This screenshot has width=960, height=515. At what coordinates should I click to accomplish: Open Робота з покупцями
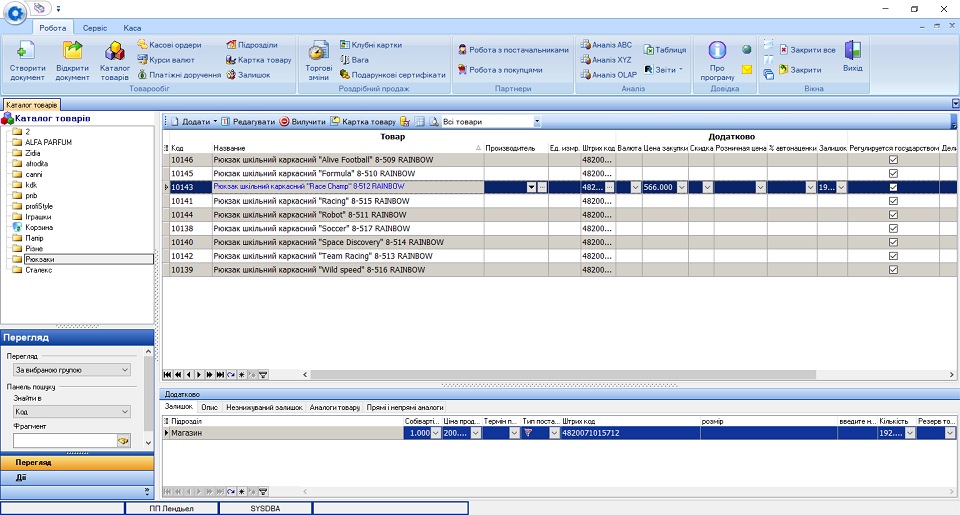click(x=500, y=70)
